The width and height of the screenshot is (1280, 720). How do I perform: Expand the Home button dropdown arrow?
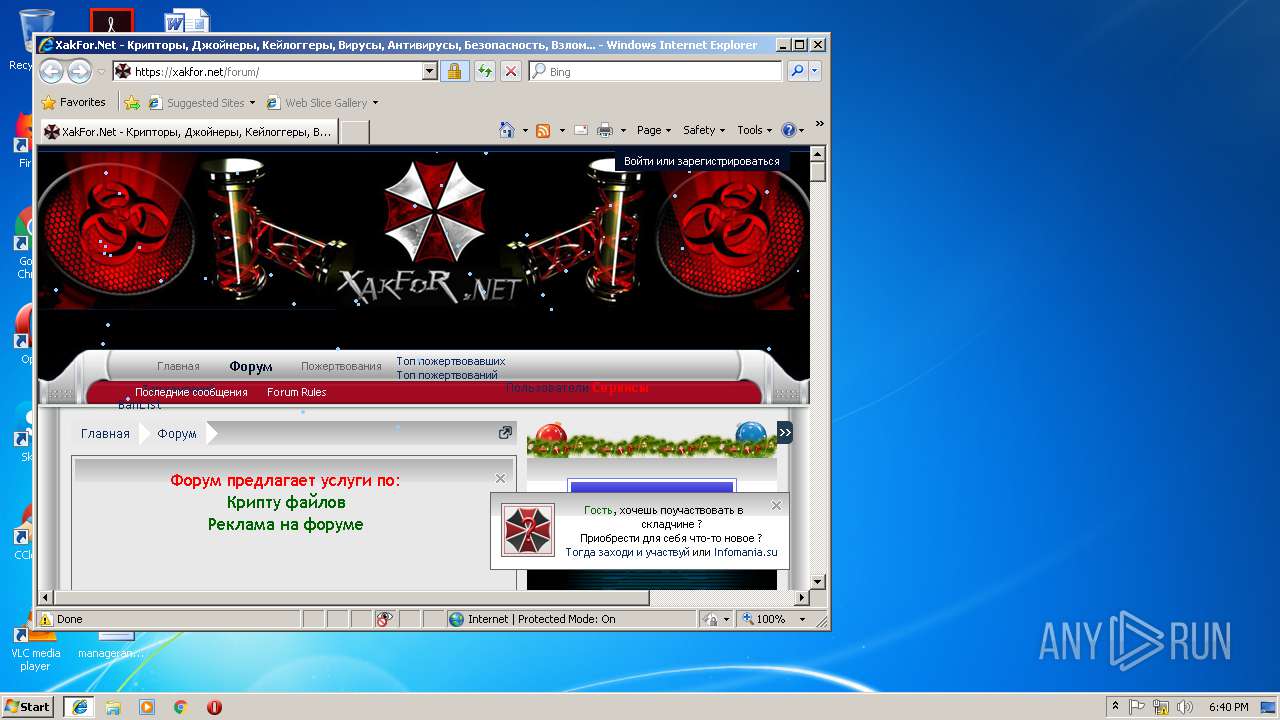click(525, 130)
